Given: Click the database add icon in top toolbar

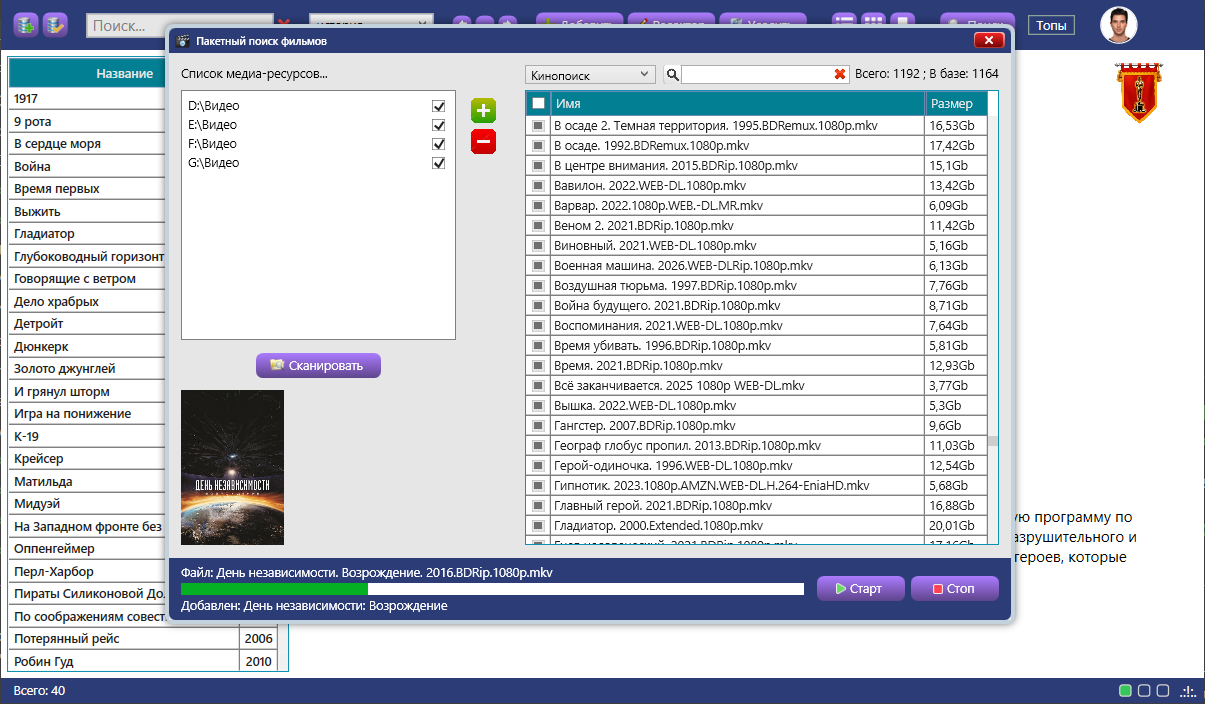Looking at the screenshot, I should tap(26, 24).
